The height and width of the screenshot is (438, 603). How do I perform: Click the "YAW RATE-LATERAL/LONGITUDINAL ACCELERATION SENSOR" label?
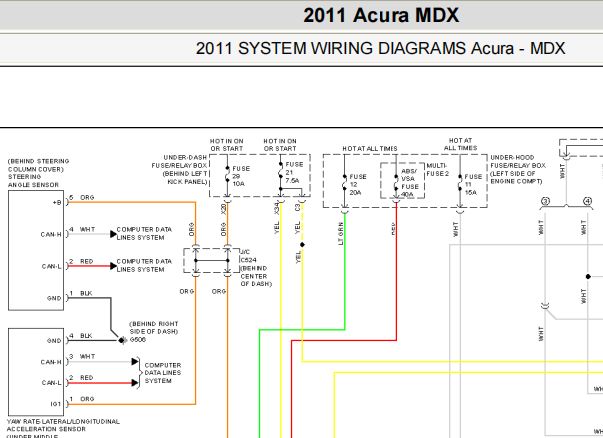pos(63,425)
